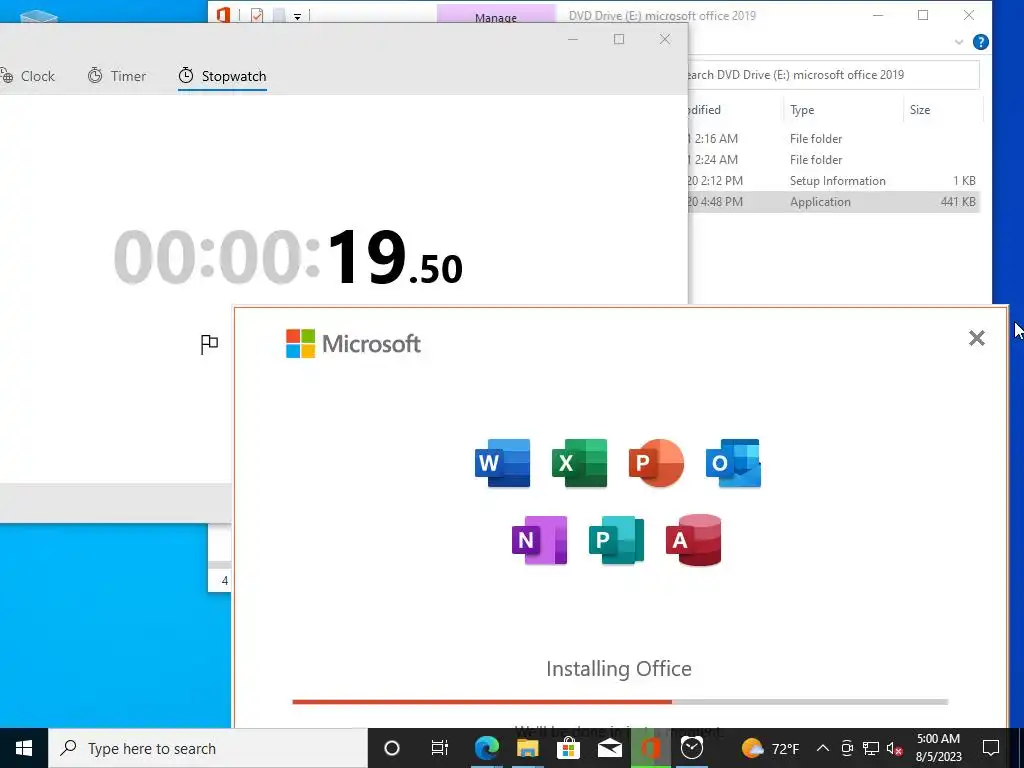The width and height of the screenshot is (1024, 768).
Task: Click the Alarms & Clock taskbar icon
Action: (x=692, y=748)
